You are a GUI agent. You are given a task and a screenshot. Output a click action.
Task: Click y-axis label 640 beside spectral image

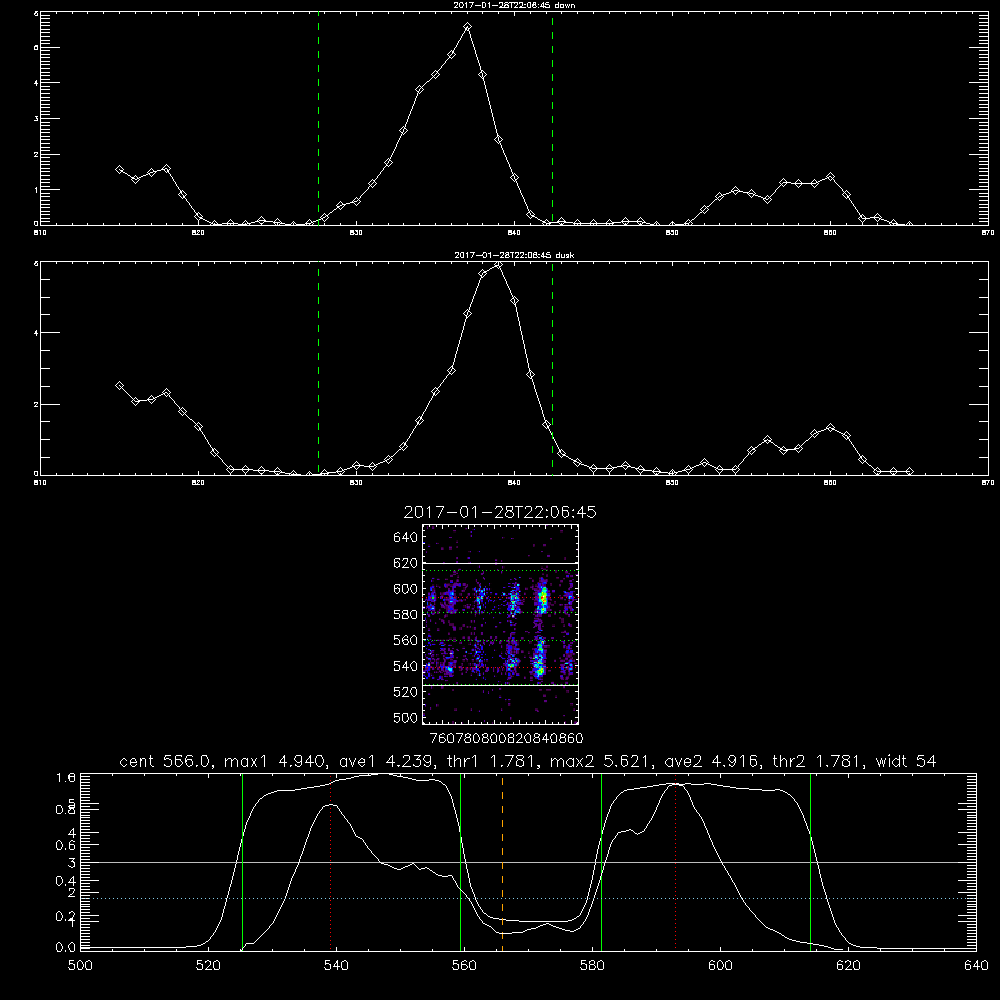tap(406, 538)
